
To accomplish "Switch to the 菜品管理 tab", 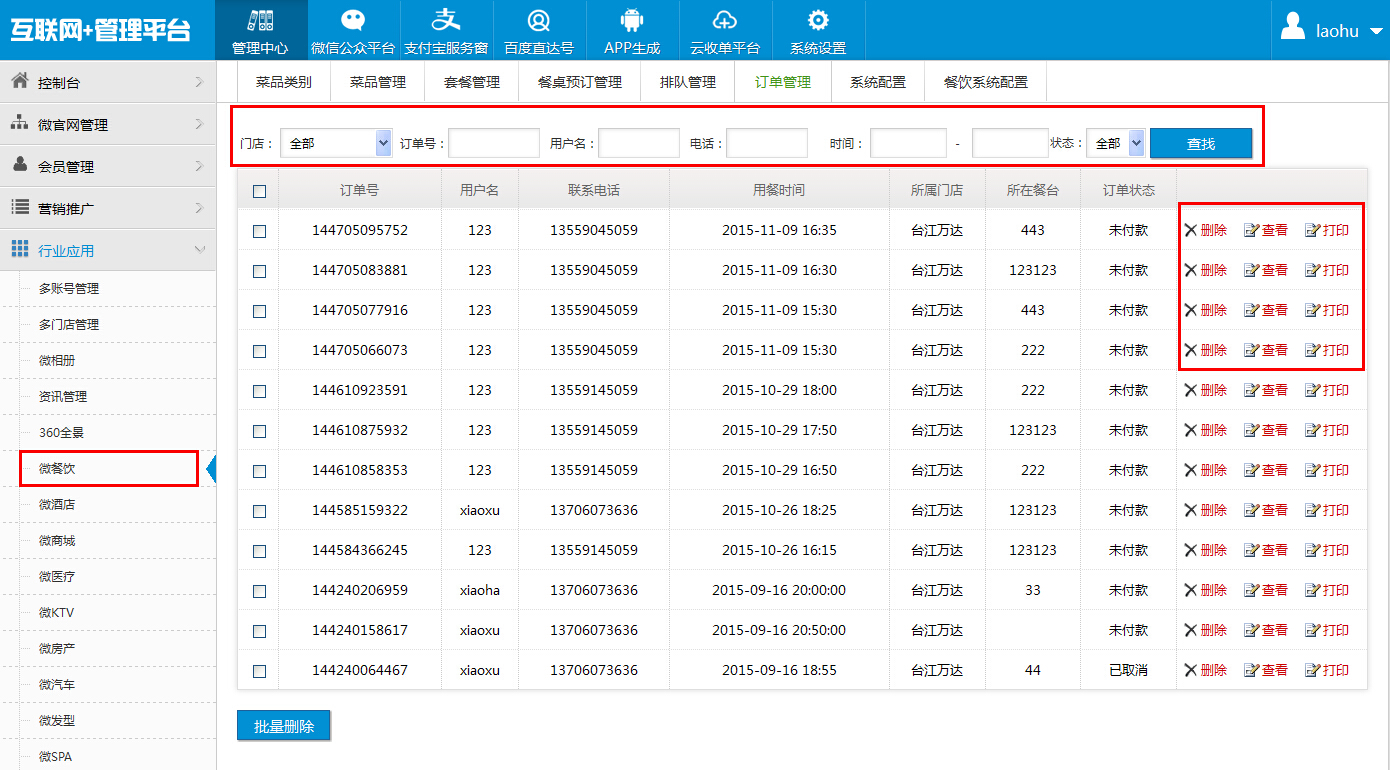I will point(378,82).
